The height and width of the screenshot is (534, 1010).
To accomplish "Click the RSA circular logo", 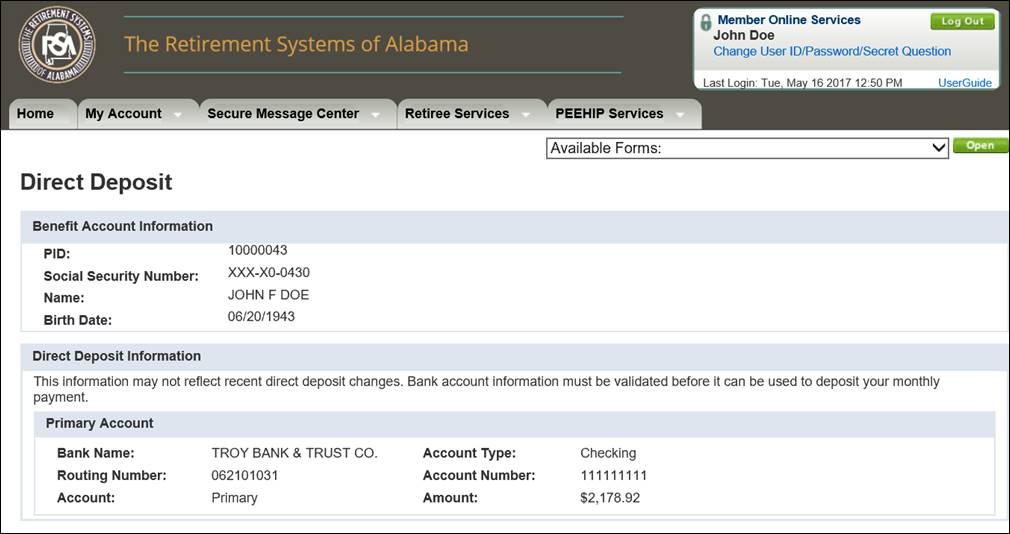I will 57,44.
